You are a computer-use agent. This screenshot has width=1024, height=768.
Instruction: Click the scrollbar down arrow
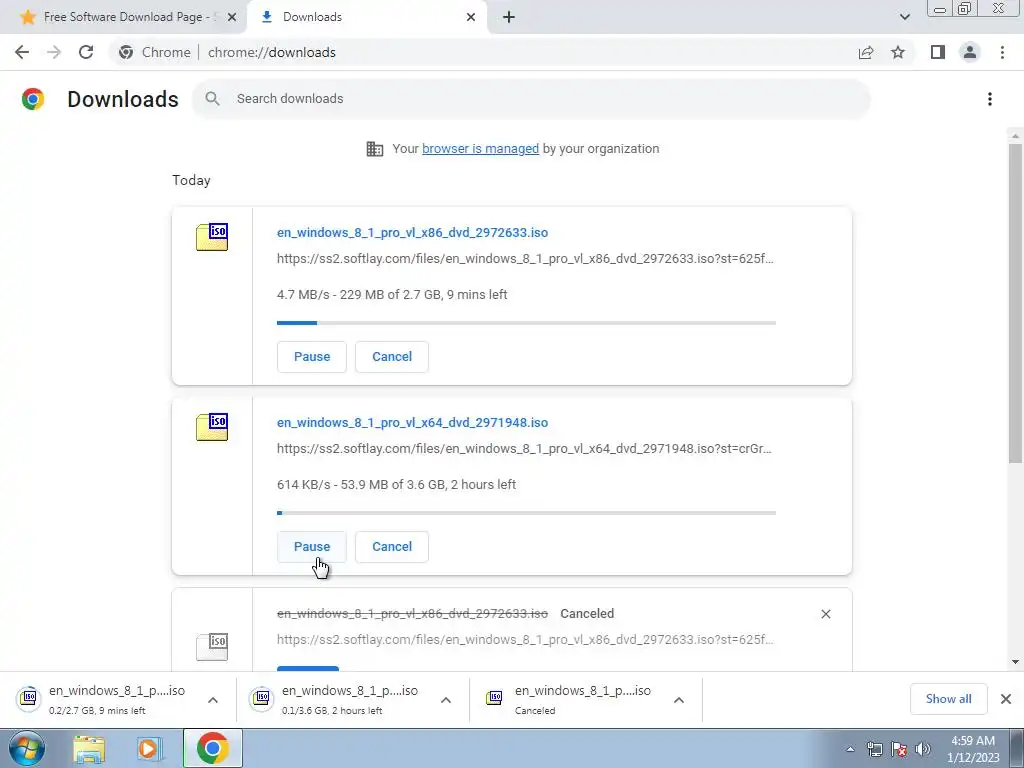(1015, 662)
